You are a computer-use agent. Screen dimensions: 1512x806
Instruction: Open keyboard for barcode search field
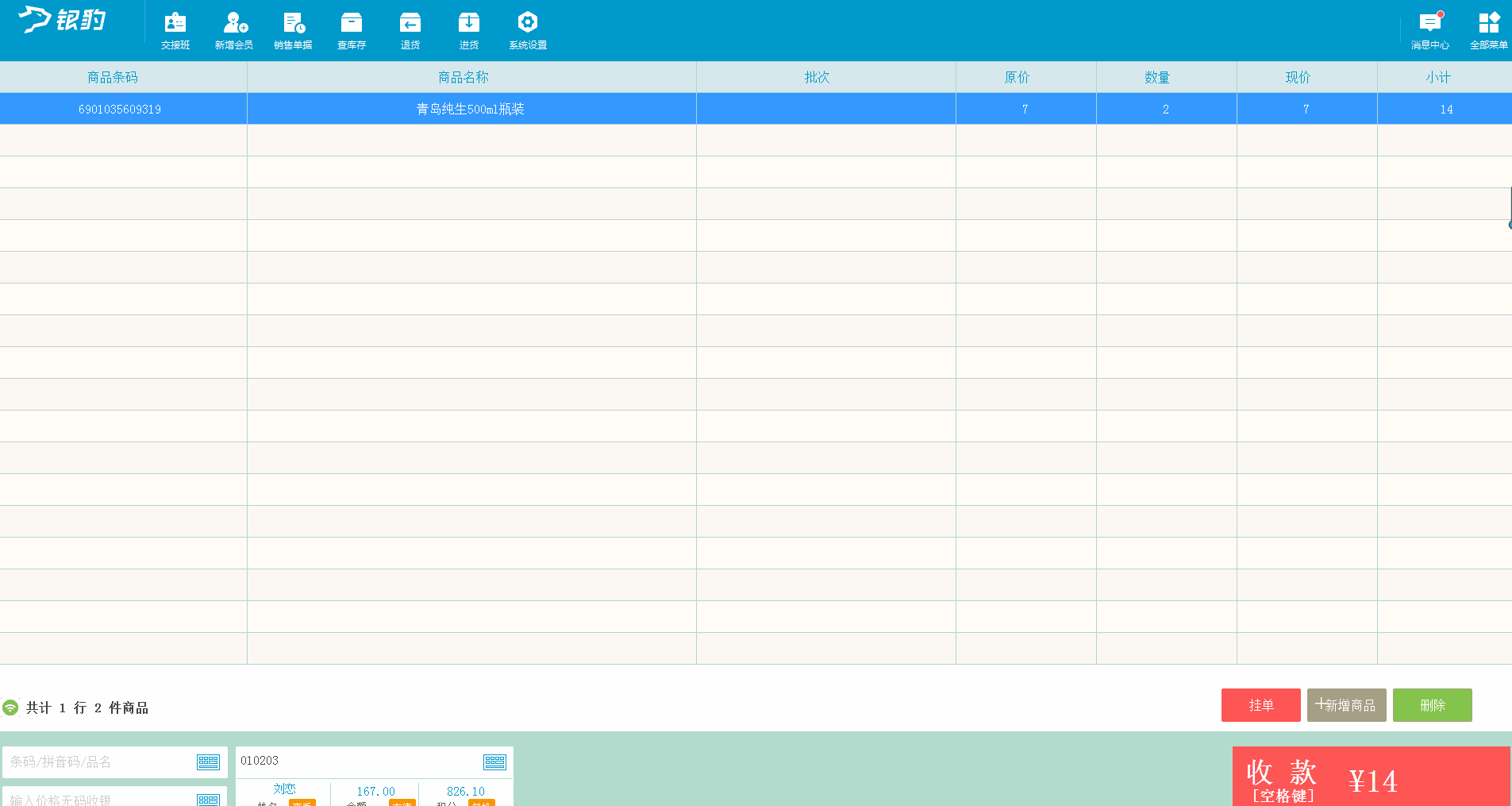click(x=208, y=762)
